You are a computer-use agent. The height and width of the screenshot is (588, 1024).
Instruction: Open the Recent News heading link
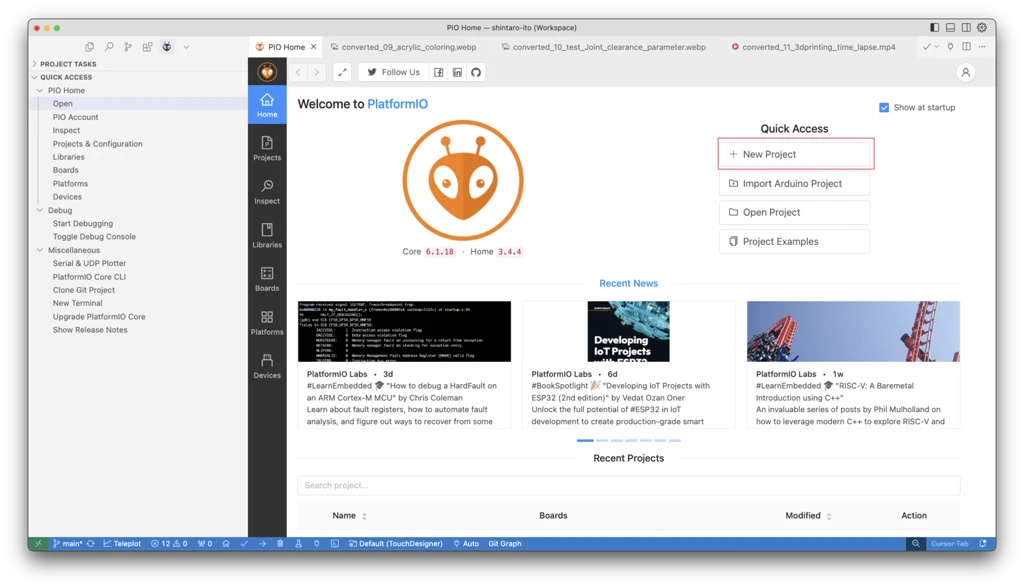[x=628, y=284]
